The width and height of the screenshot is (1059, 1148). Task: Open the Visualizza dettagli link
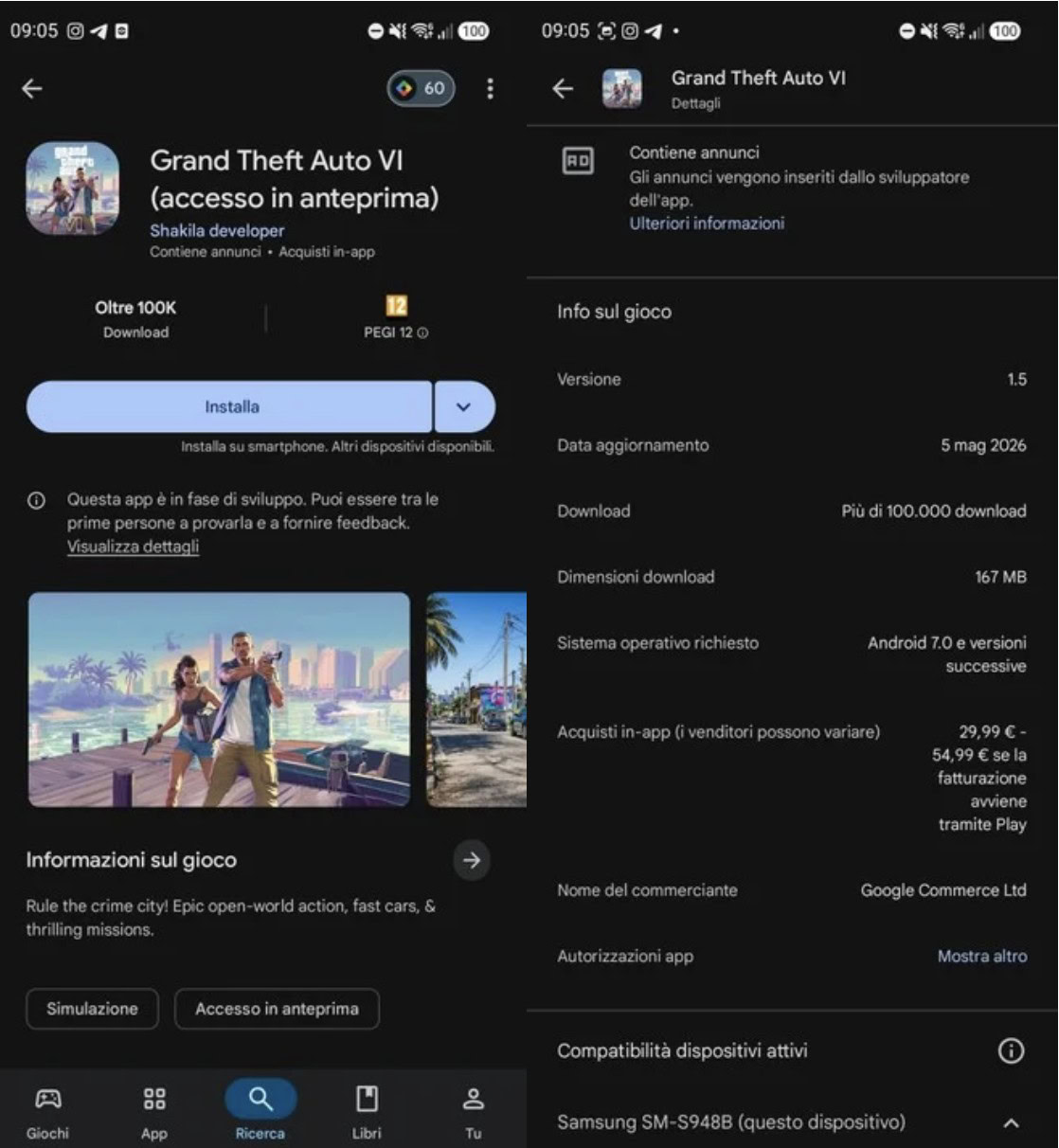click(x=133, y=547)
